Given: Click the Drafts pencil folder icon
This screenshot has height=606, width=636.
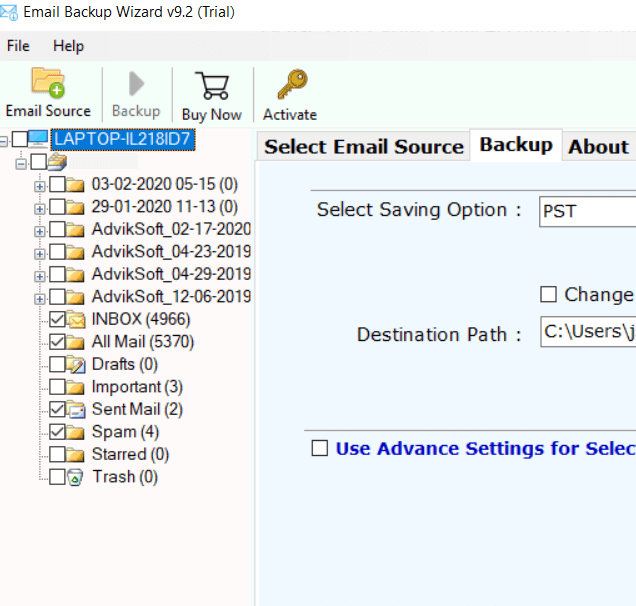Looking at the screenshot, I should click(76, 364).
